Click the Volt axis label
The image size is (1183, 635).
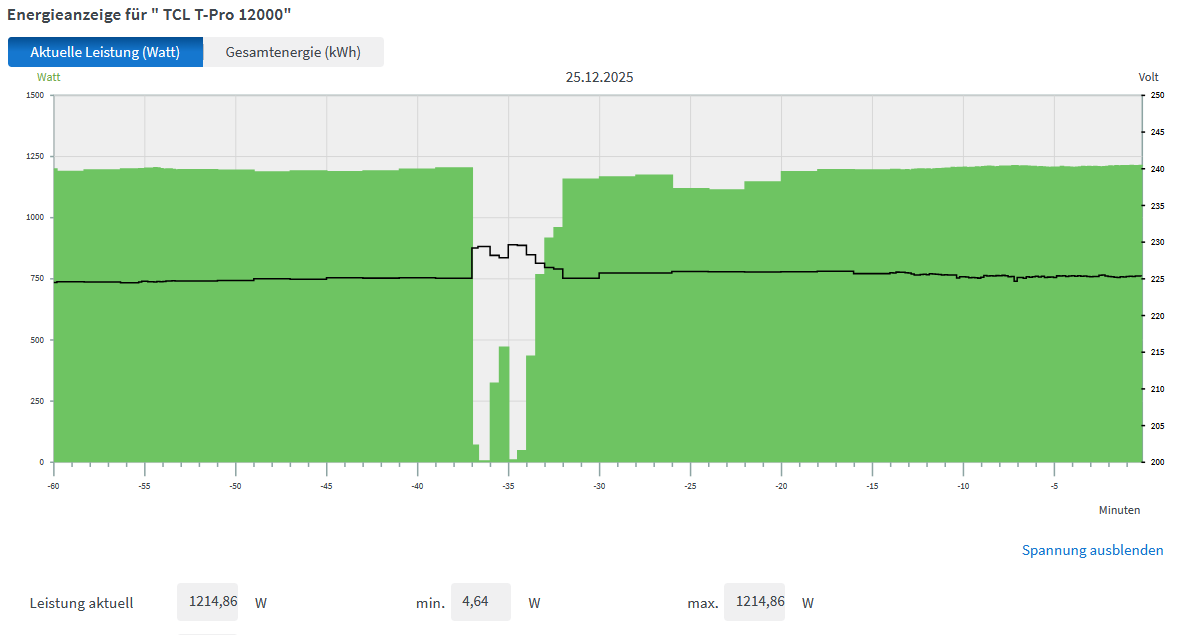[1148, 77]
